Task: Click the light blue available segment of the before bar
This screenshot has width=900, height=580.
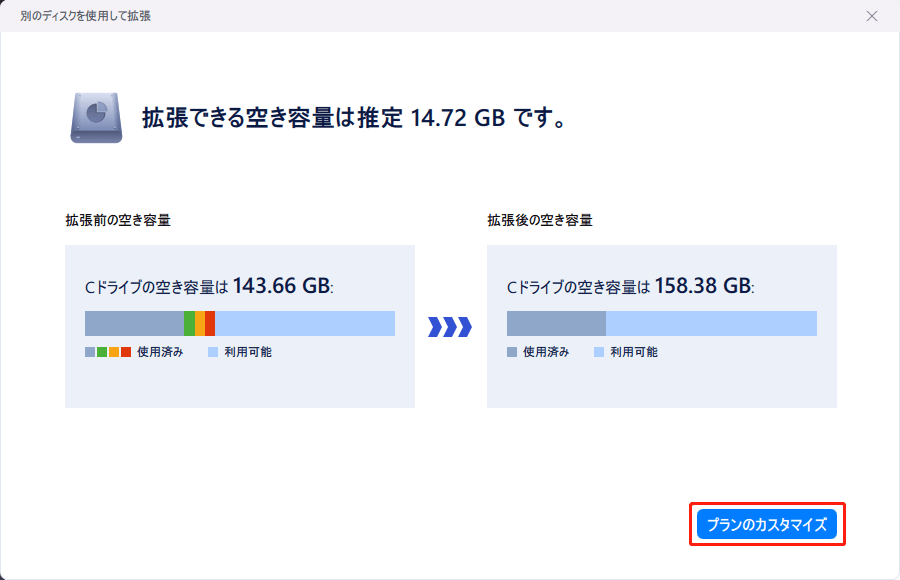Action: pos(305,323)
